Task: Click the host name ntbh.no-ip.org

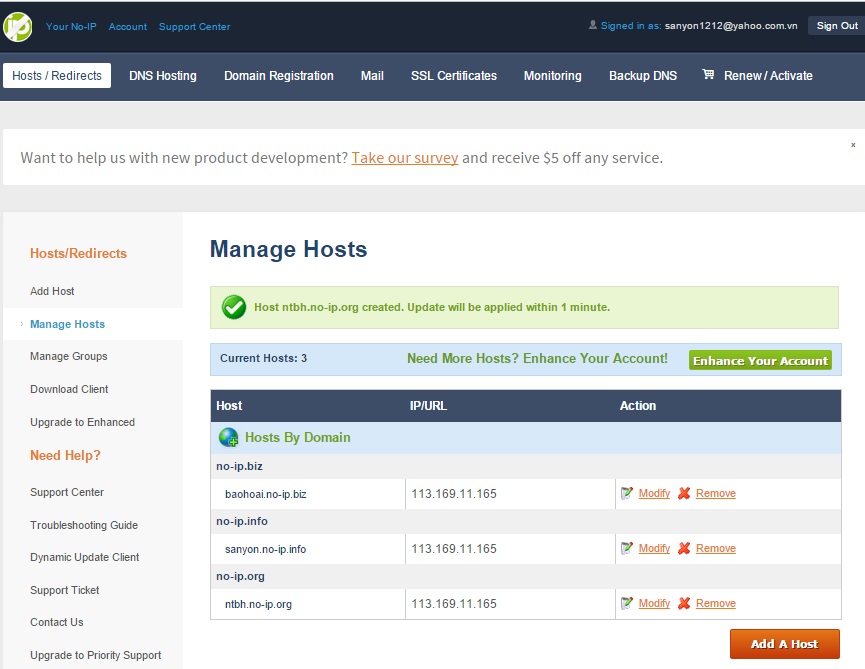Action: click(x=258, y=604)
